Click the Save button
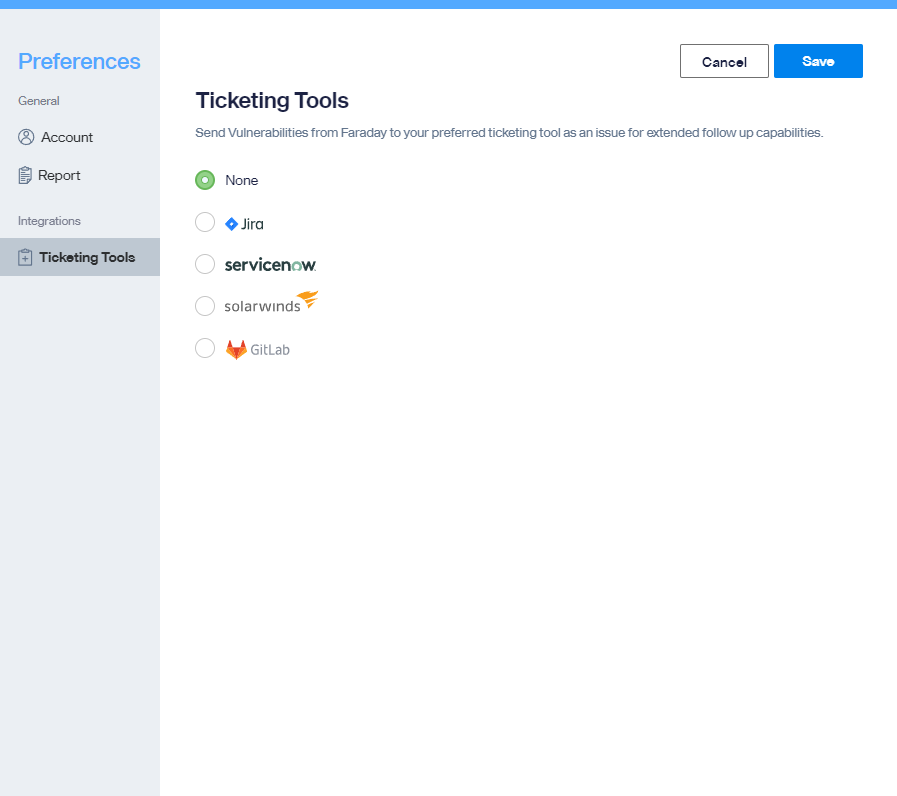This screenshot has height=796, width=897. point(818,61)
